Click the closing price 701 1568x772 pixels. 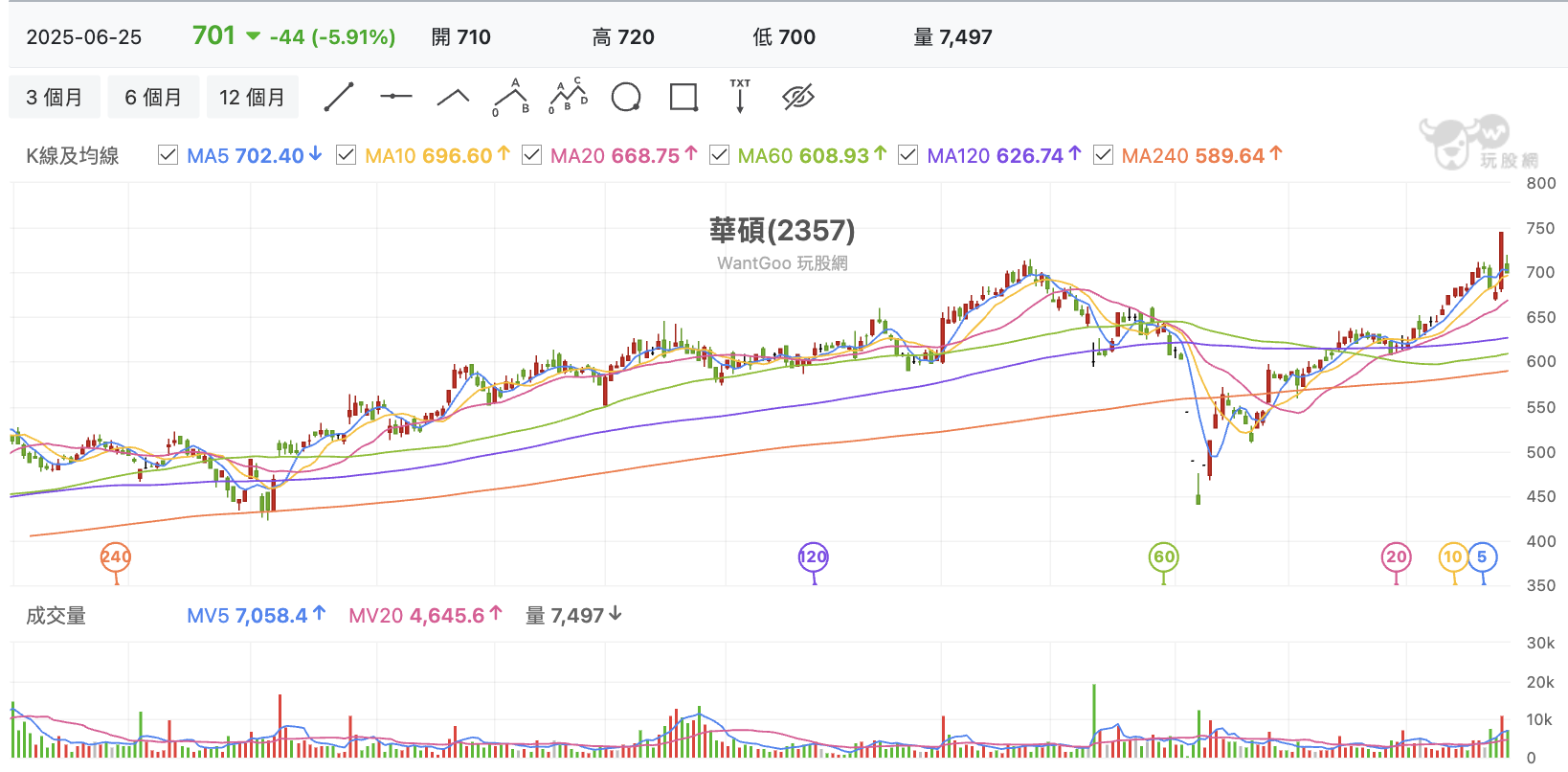(213, 35)
